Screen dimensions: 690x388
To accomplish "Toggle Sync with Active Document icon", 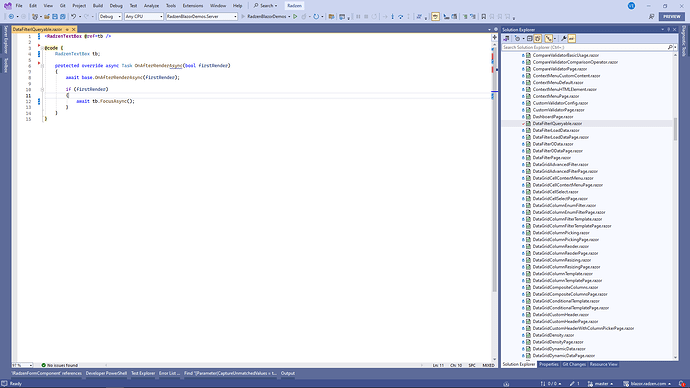I will click(x=548, y=38).
